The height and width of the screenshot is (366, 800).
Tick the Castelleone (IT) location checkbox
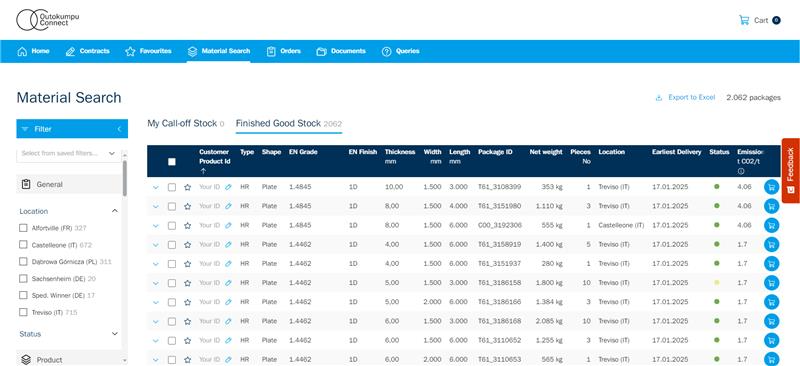[23, 245]
